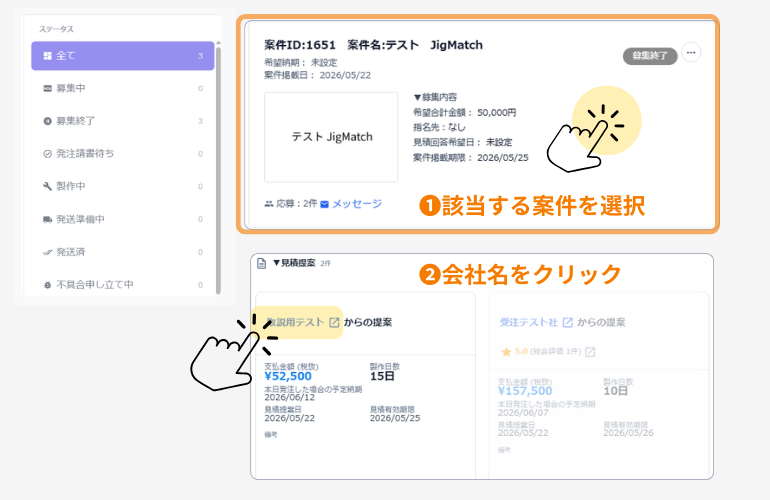Open the 受注テスト社 company link

pos(529,322)
